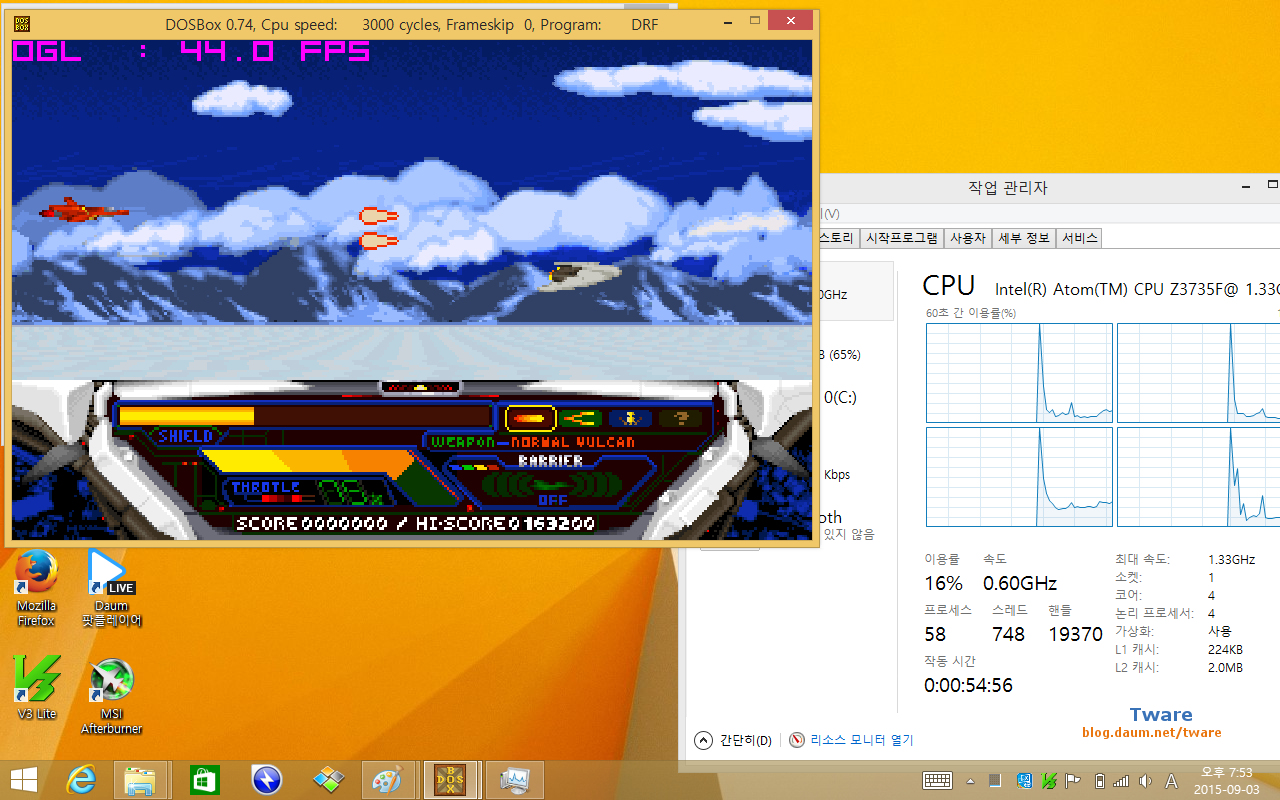This screenshot has width=1280, height=800.
Task: Click the process count 58
Action: pos(935,634)
